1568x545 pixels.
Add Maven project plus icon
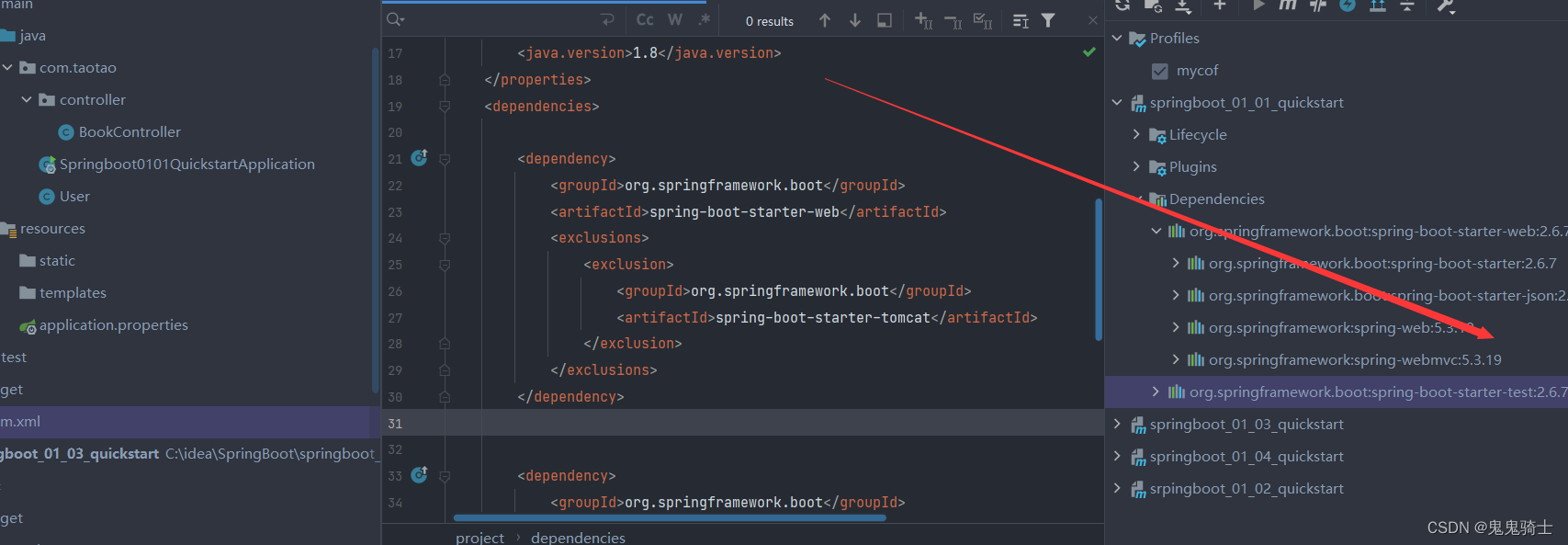1220,6
